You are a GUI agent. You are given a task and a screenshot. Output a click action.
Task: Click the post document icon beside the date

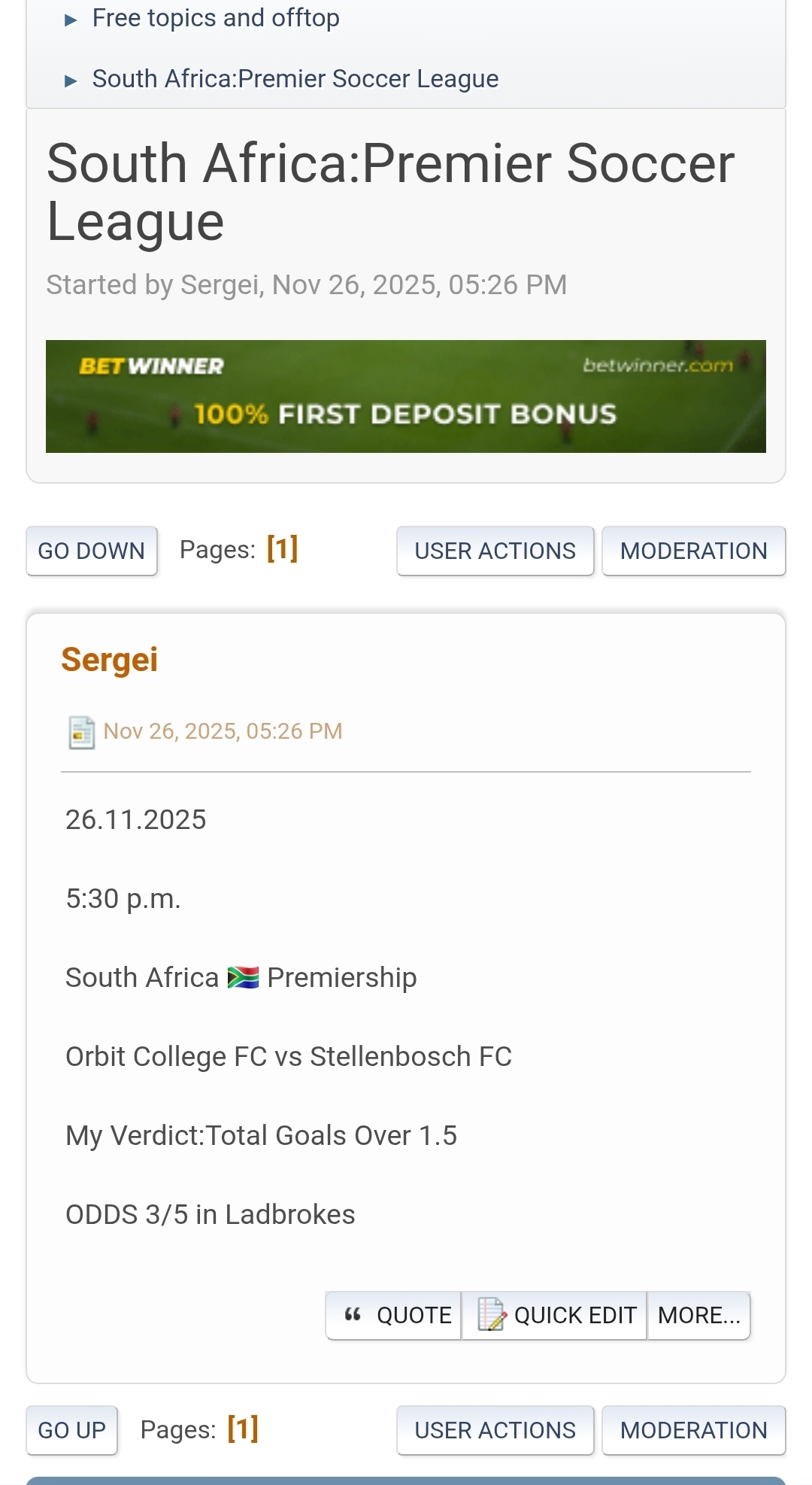(81, 732)
